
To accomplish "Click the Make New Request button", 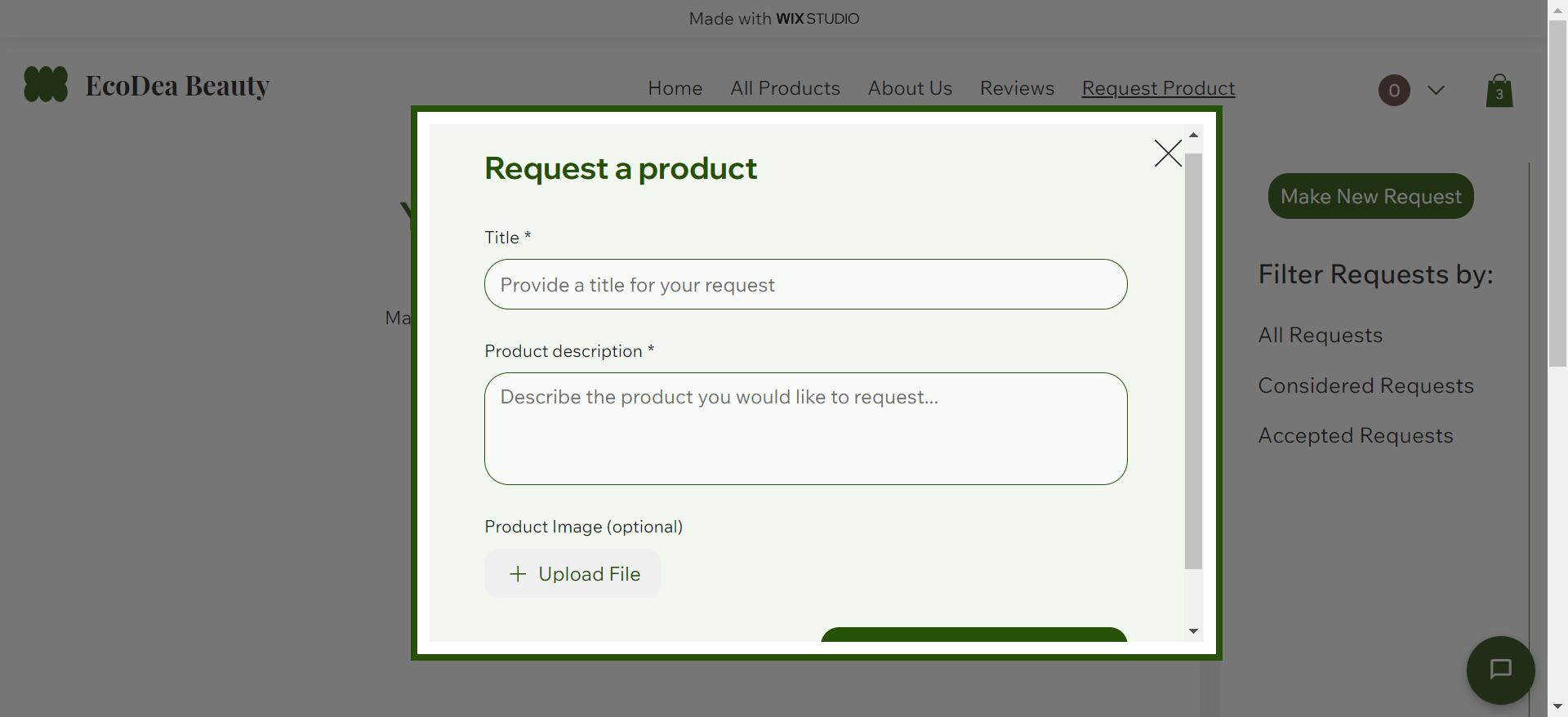I will coord(1370,196).
